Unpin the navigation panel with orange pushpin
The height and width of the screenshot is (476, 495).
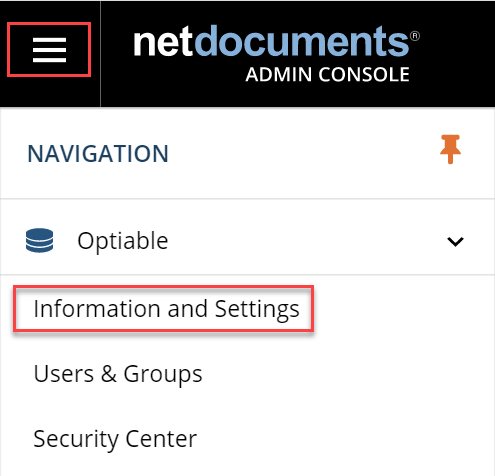(450, 149)
